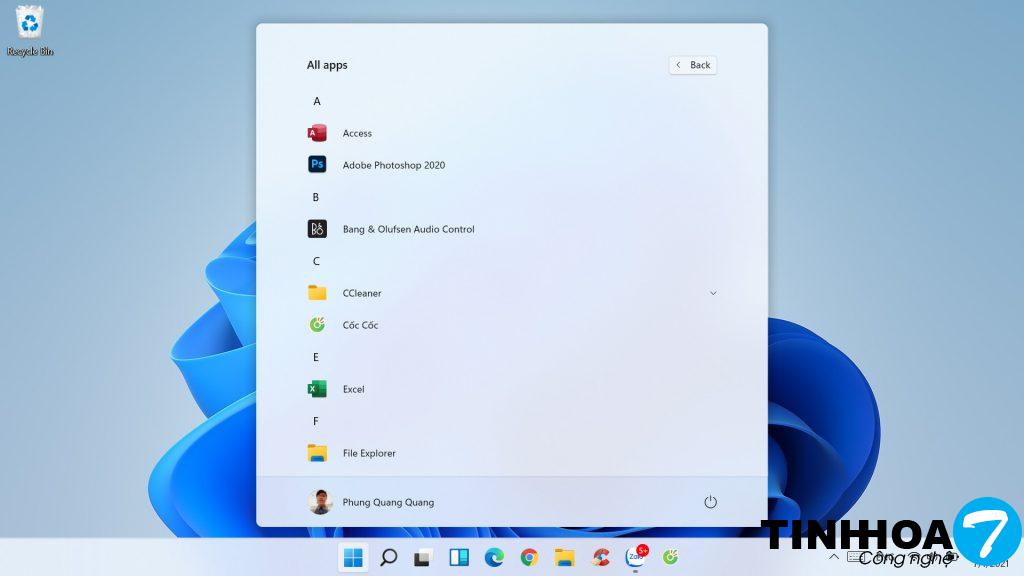Open Task View on the taskbar
Screen dimensions: 1024x576
point(423,557)
